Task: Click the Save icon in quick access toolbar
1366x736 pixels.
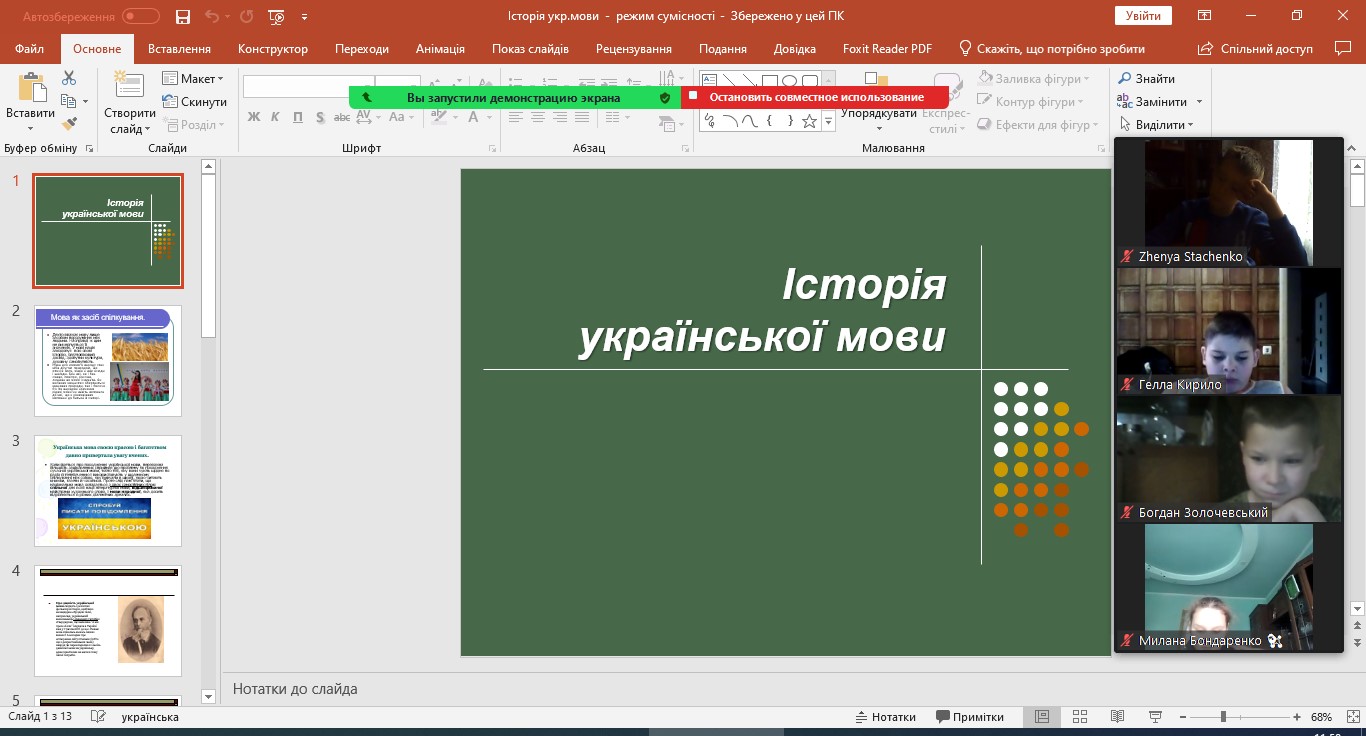Action: pos(182,17)
